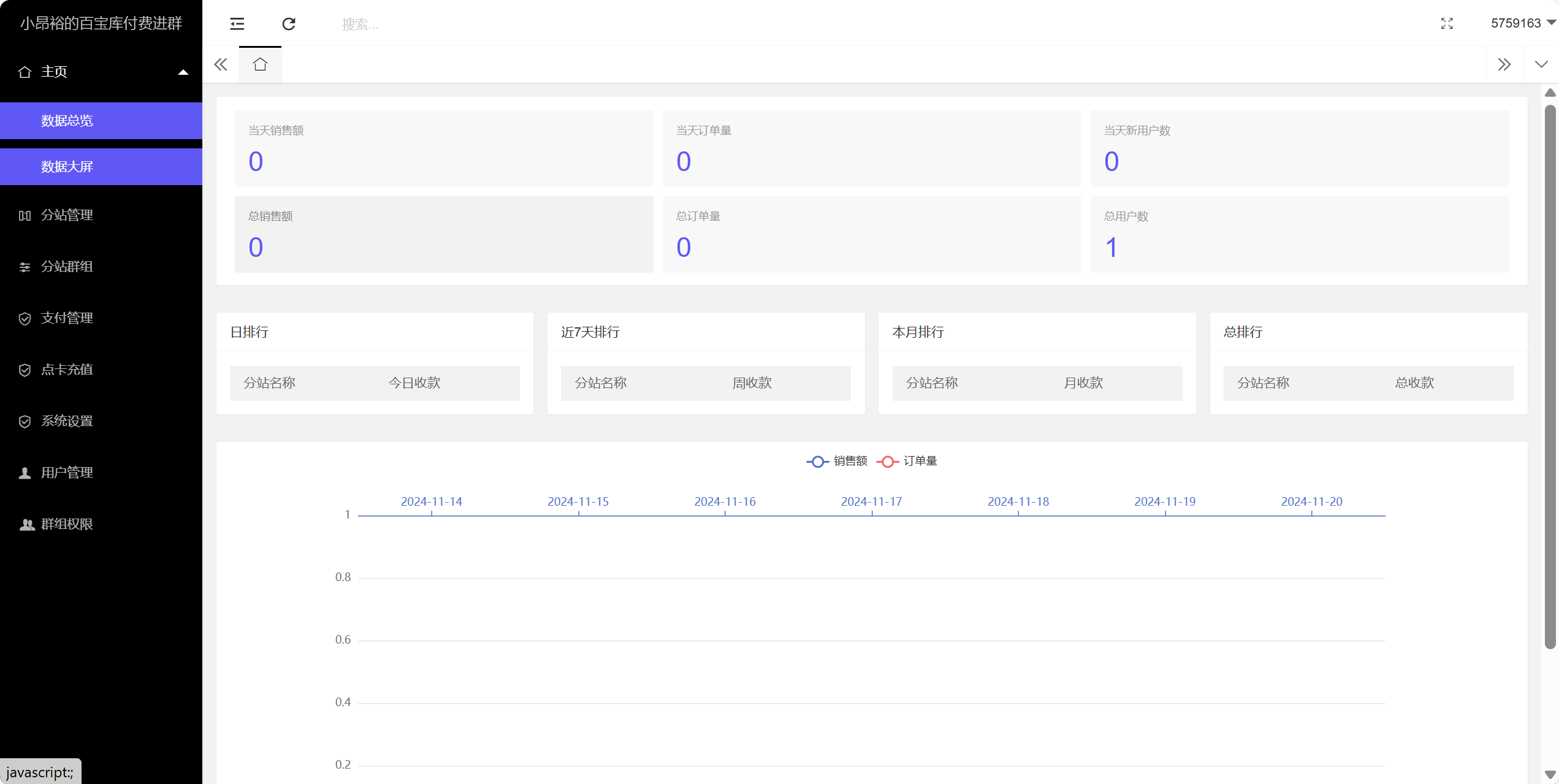This screenshot has width=1559, height=784.
Task: Click the 主页 house icon in sidebar
Action: pyautogui.click(x=25, y=72)
